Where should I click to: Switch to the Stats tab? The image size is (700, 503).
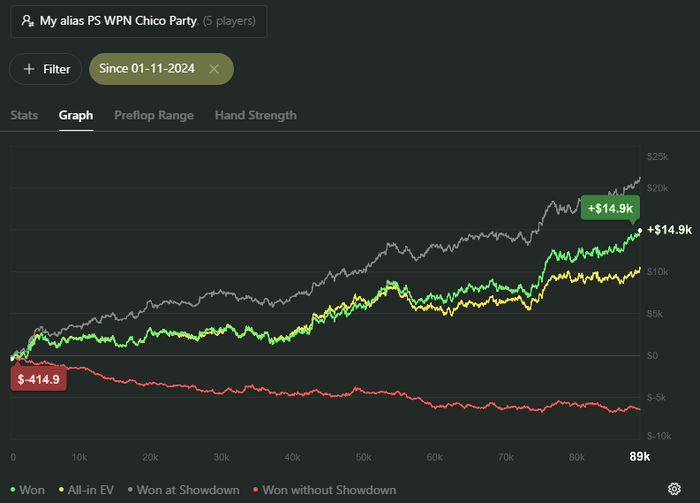pyautogui.click(x=24, y=115)
